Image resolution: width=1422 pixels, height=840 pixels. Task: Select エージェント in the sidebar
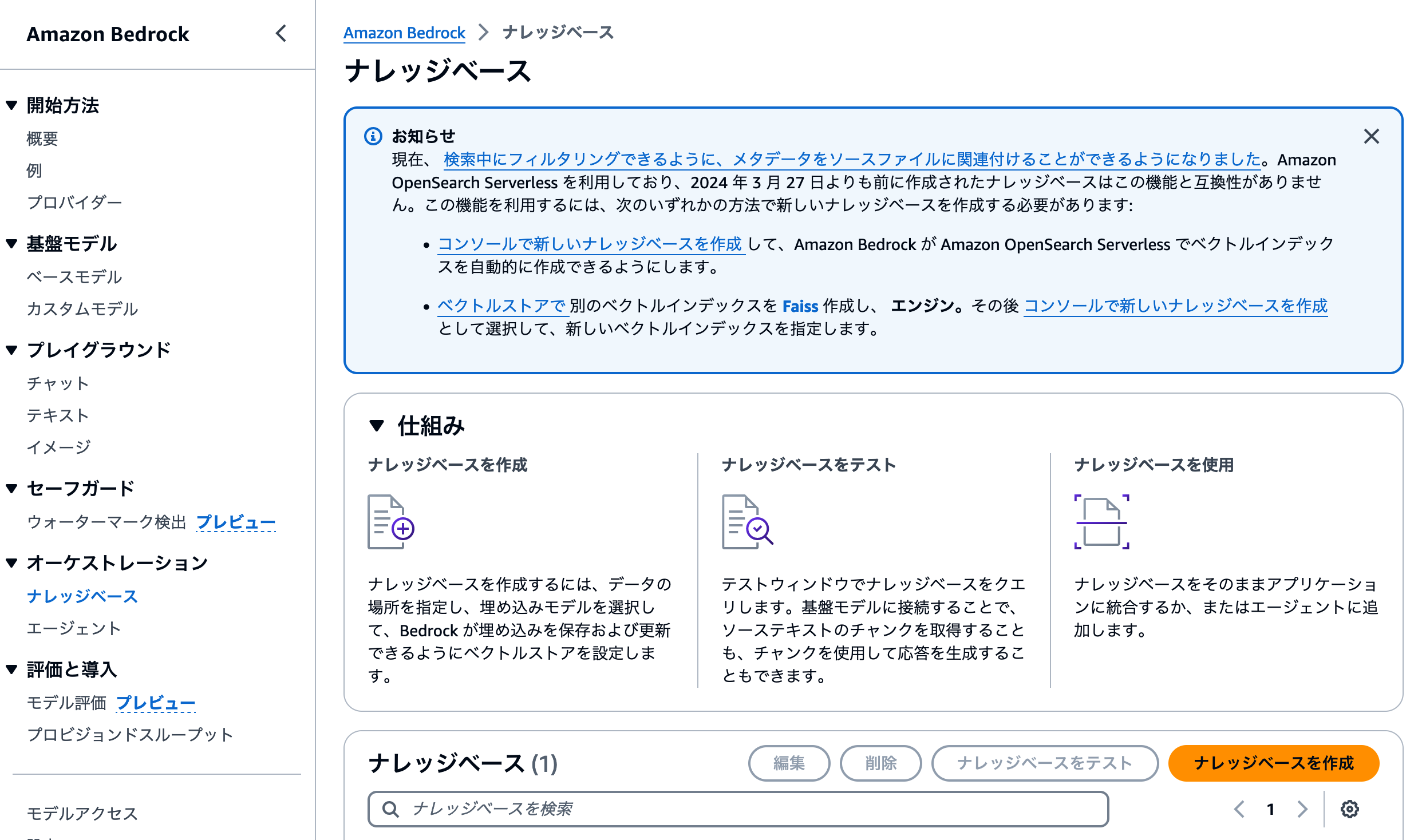click(73, 628)
